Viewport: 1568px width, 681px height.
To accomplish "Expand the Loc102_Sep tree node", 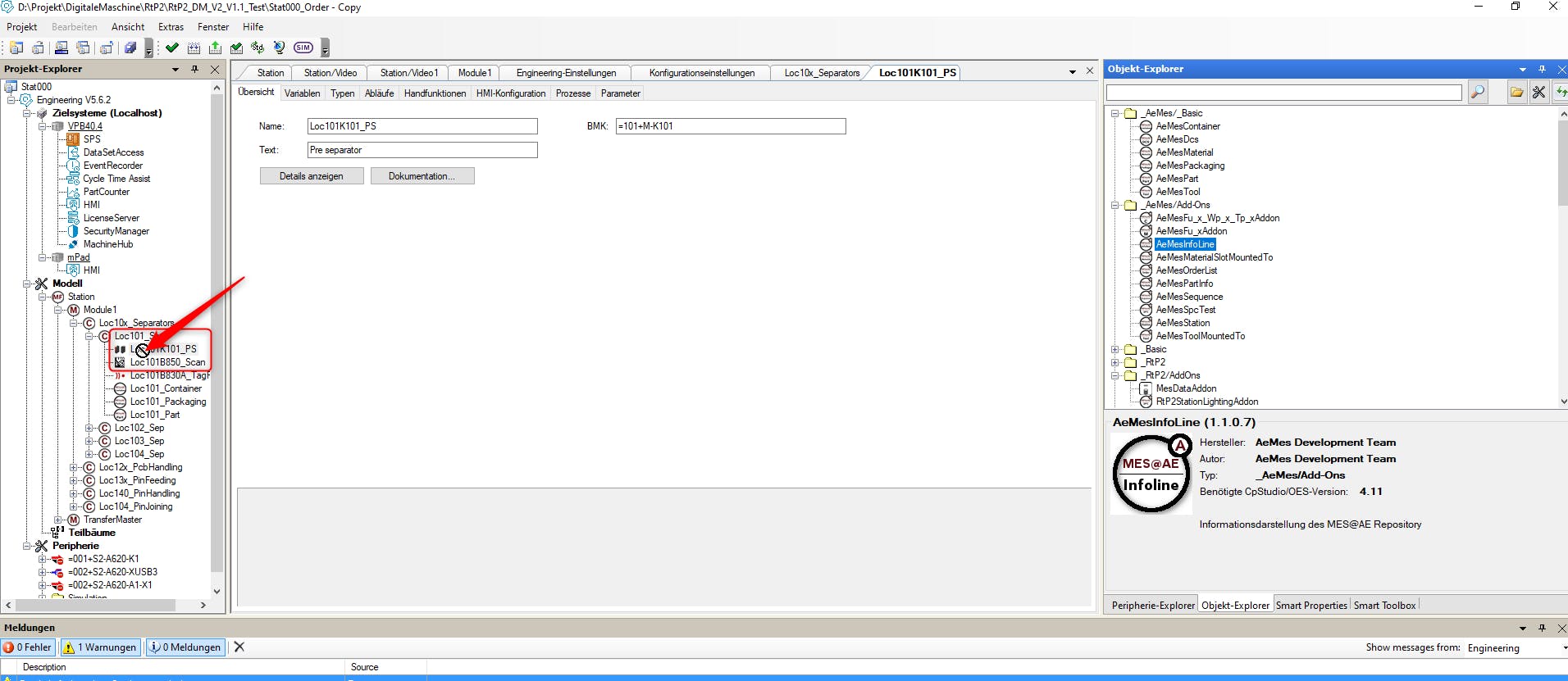I will (x=89, y=428).
